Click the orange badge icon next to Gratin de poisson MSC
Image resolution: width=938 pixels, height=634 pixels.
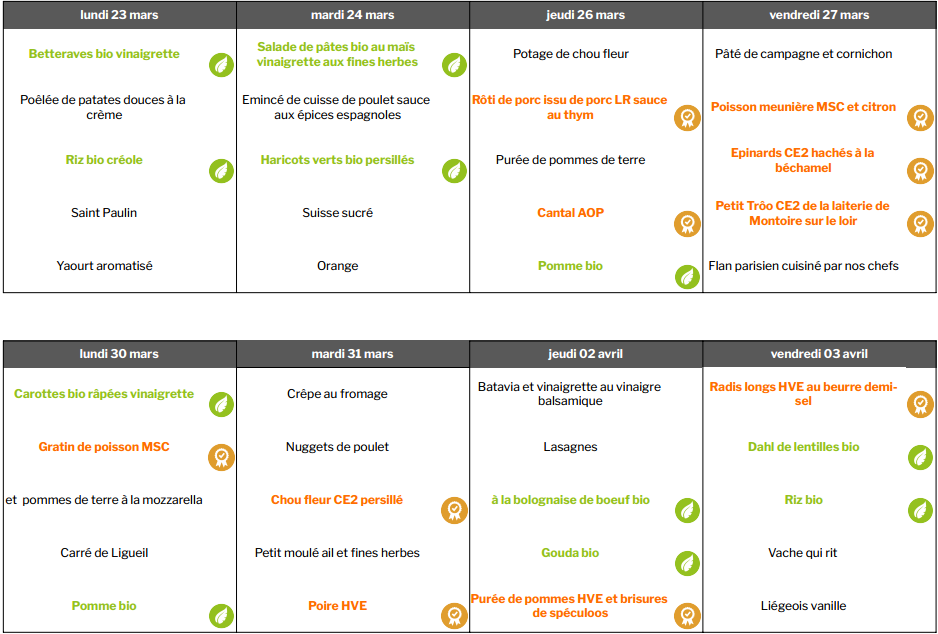221,458
